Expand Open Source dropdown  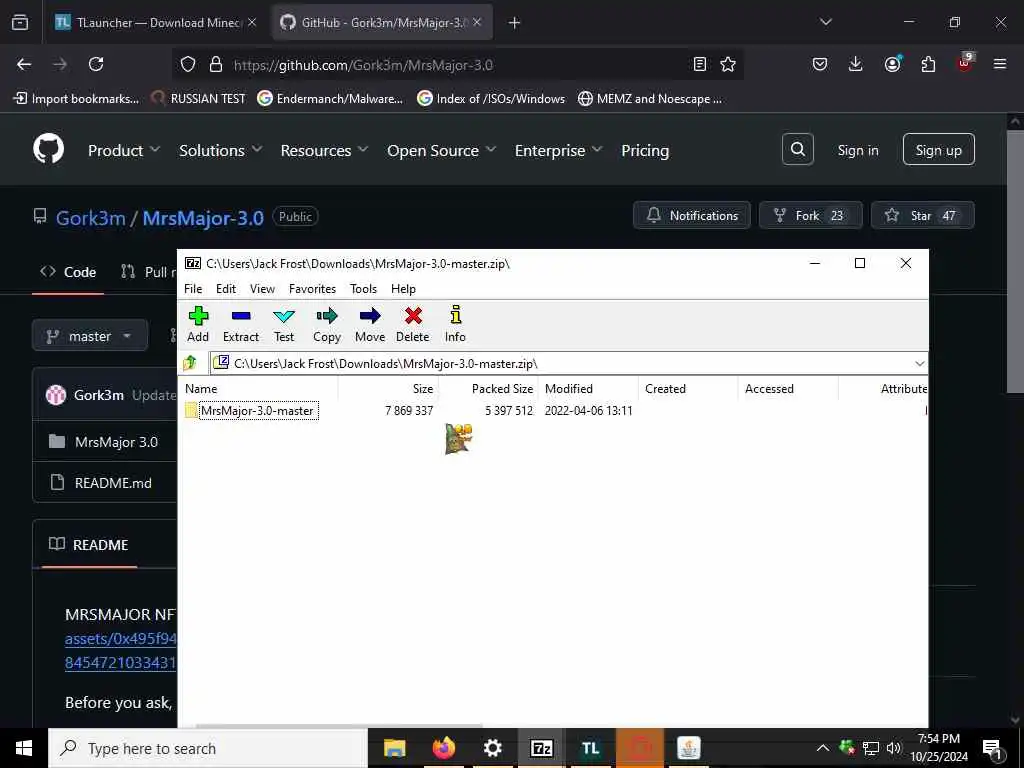441,150
